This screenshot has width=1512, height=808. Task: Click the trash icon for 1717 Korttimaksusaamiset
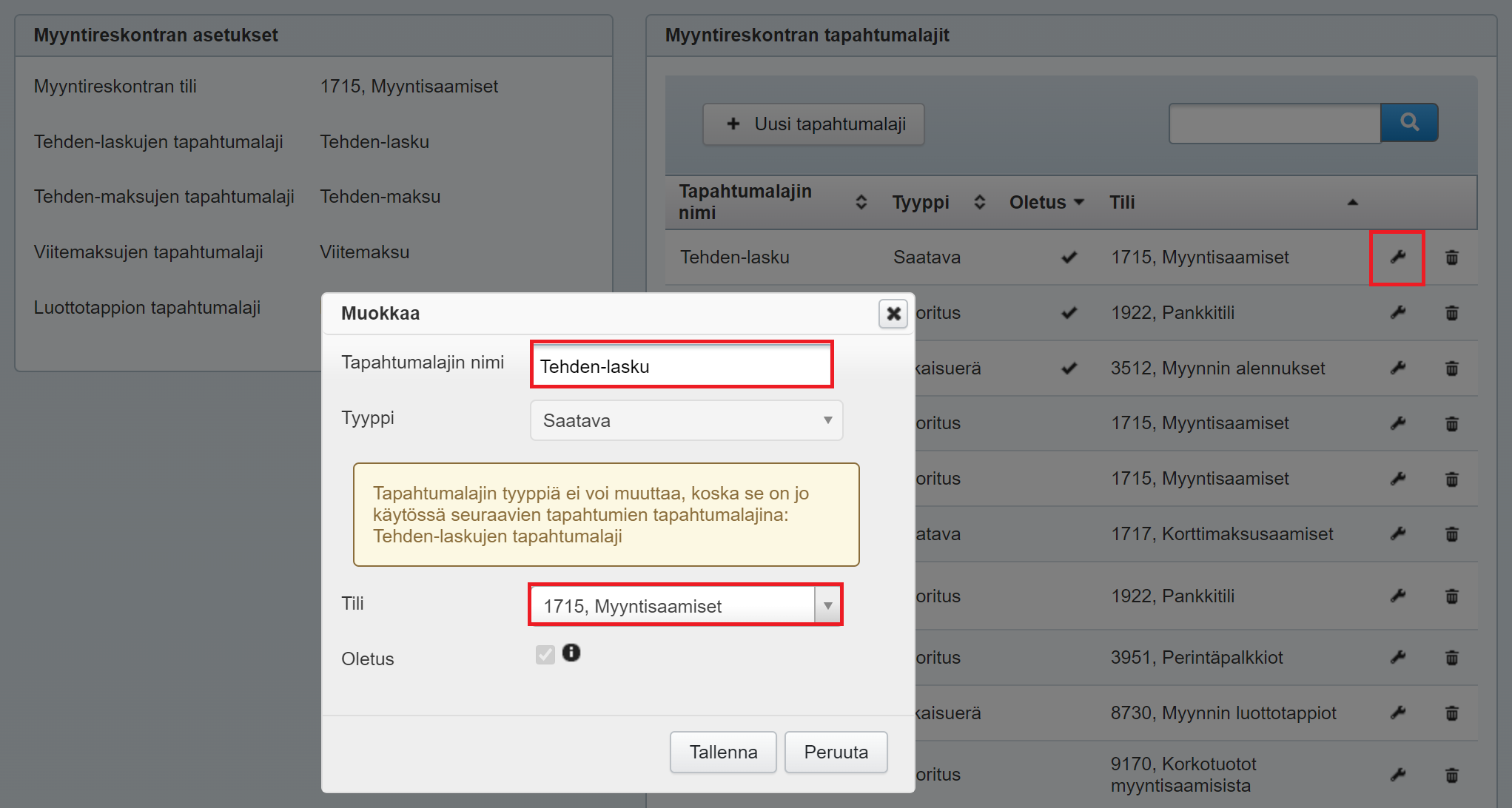pyautogui.click(x=1451, y=533)
